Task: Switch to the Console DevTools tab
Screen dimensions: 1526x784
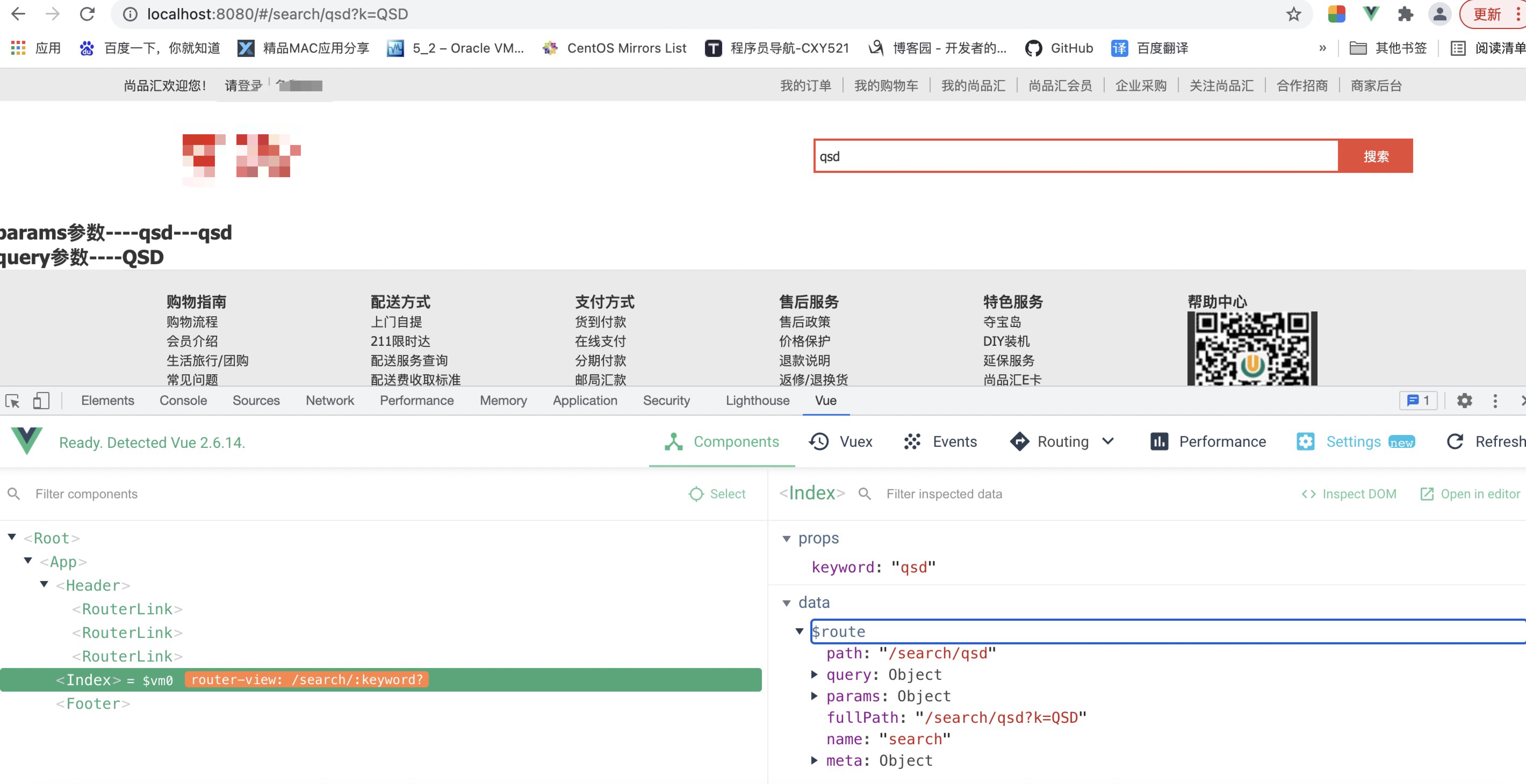Action: (x=183, y=401)
